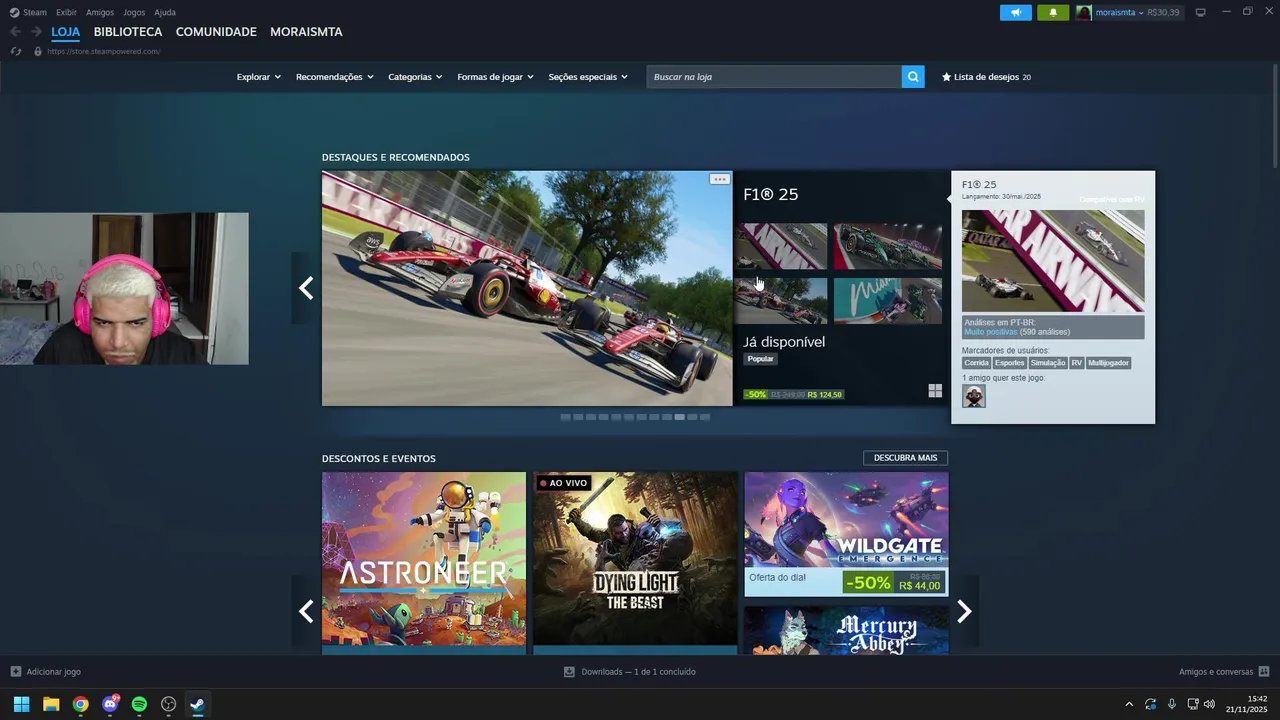Click the Popular tag on the F1 25 capsule
Viewport: 1280px width, 720px height.
pos(760,359)
